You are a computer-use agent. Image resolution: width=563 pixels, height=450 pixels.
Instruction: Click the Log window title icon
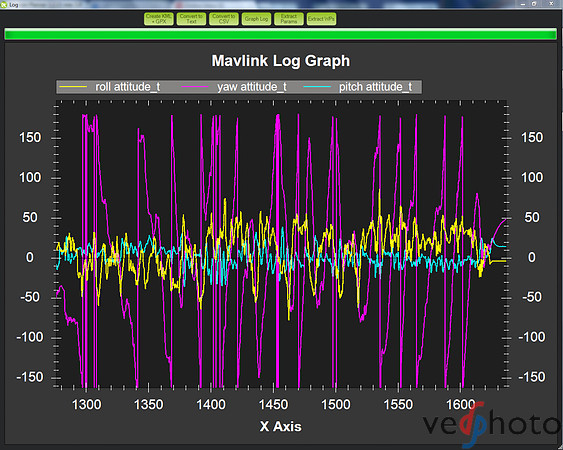[4, 4]
